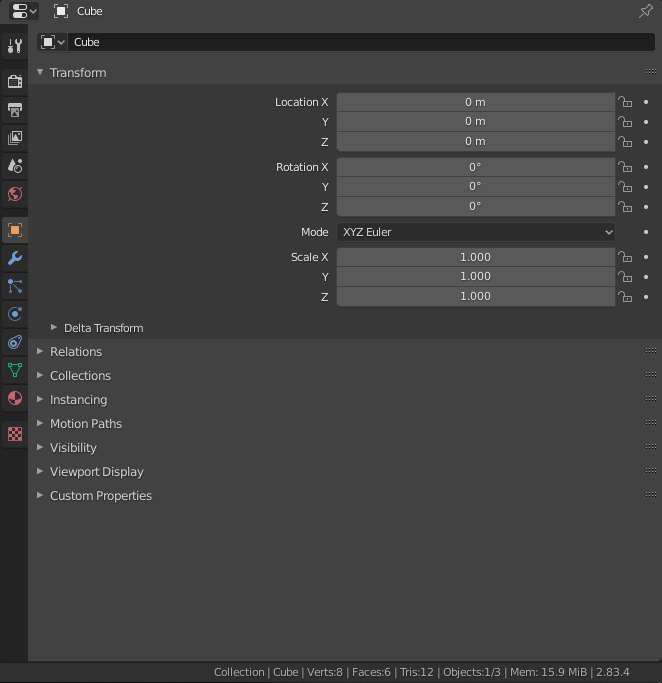Viewport: 662px width, 683px height.
Task: Open the Particle Properties tab
Action: [15, 286]
